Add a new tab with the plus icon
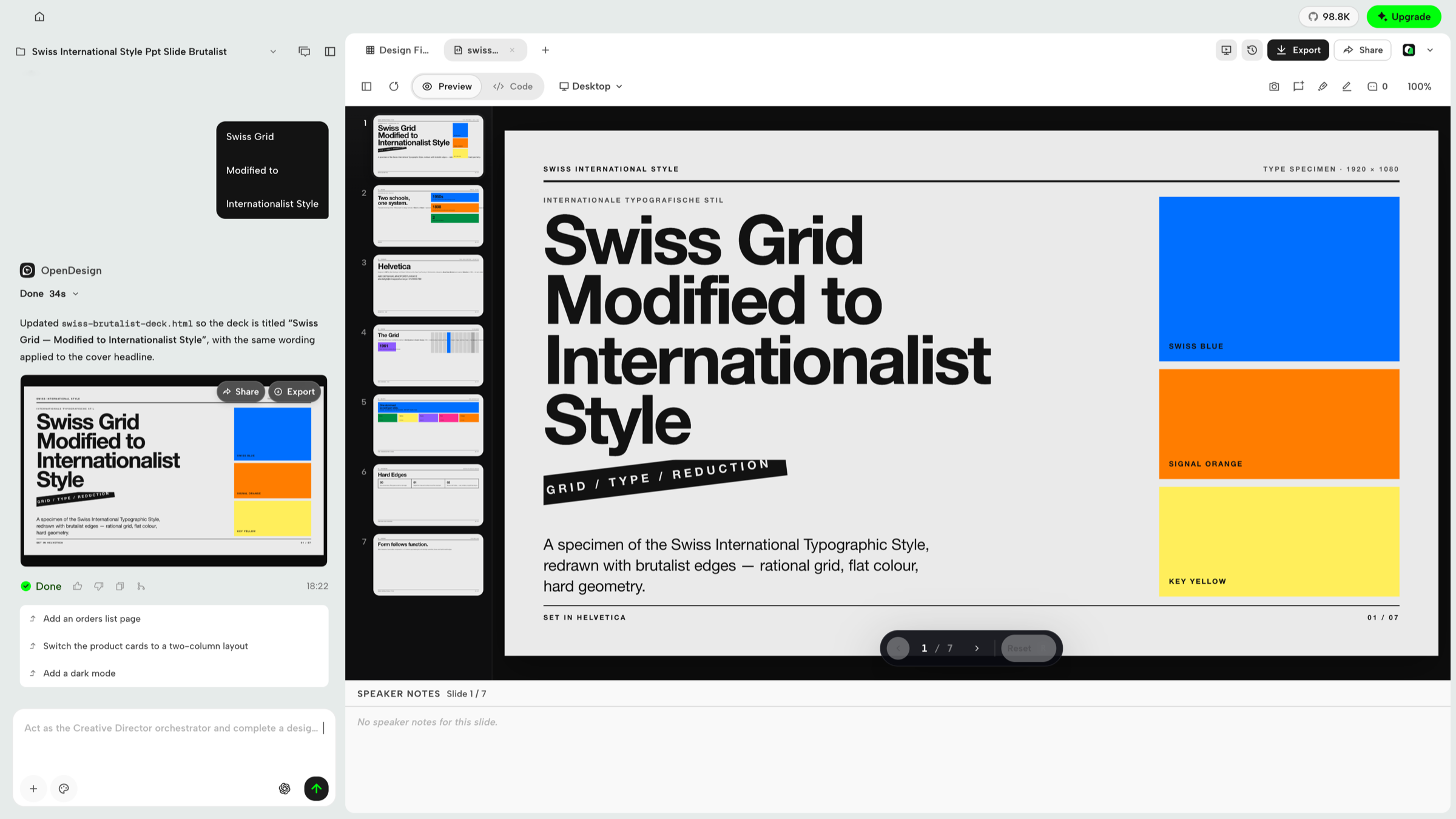1456x819 pixels. [545, 50]
